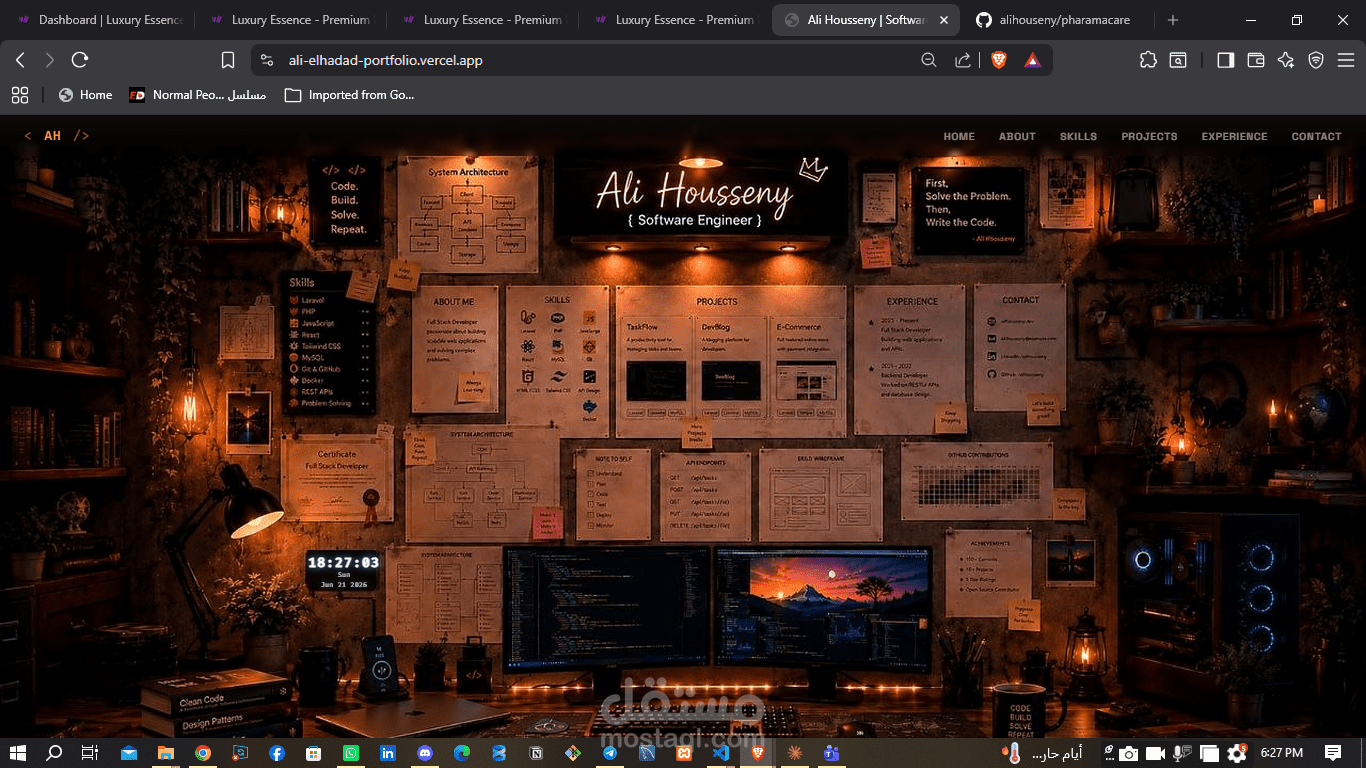Open Brave VPN shield icon
The width and height of the screenshot is (1366, 768).
[x=1316, y=60]
